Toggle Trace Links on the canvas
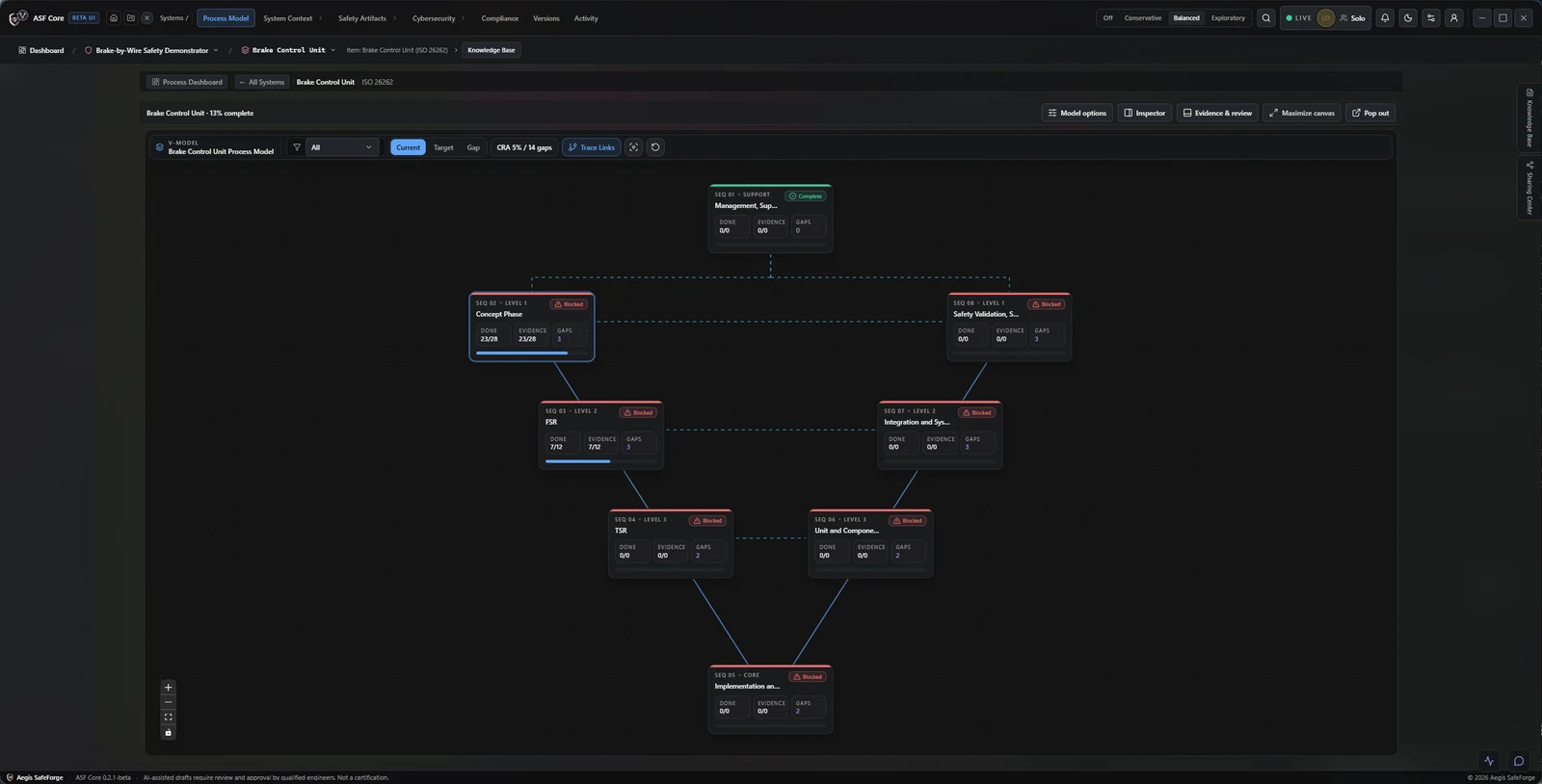Image resolution: width=1542 pixels, height=784 pixels. (x=592, y=147)
